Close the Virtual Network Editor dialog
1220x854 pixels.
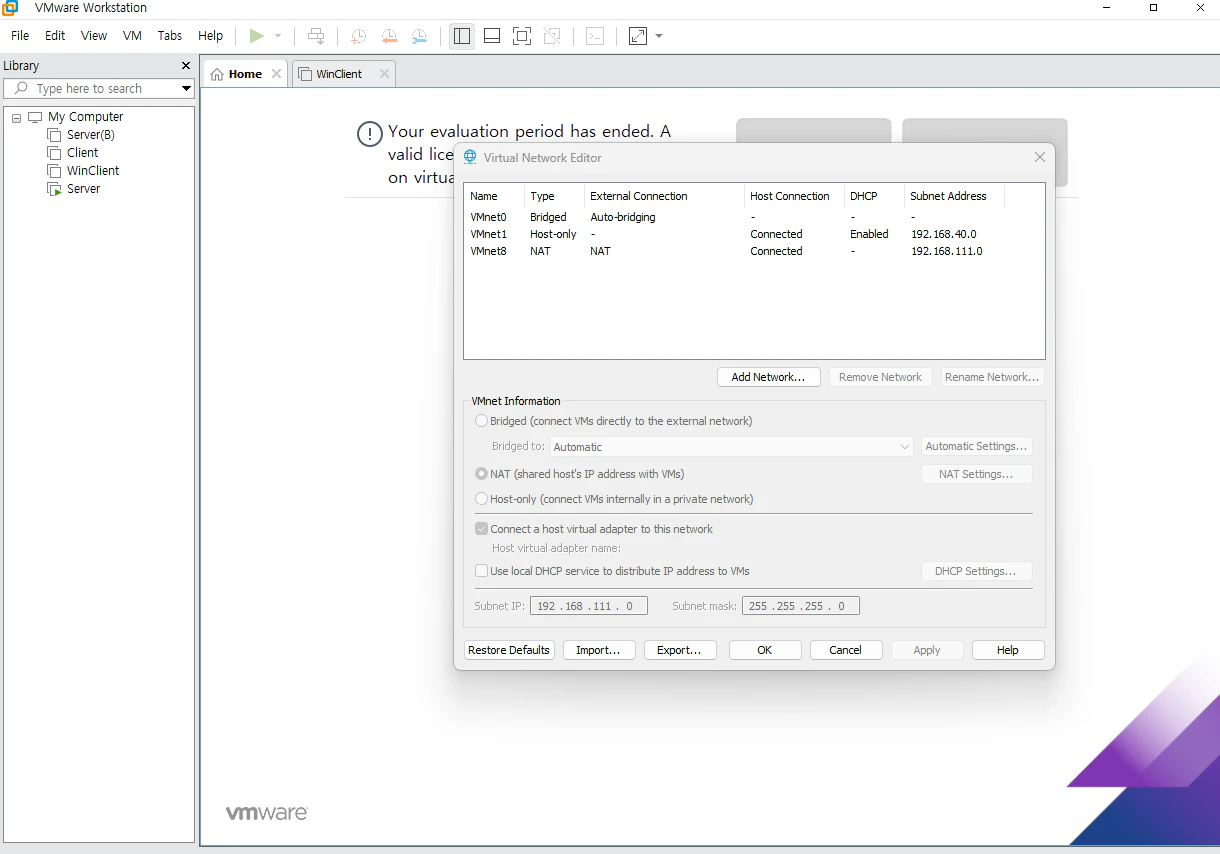pyautogui.click(x=1040, y=158)
